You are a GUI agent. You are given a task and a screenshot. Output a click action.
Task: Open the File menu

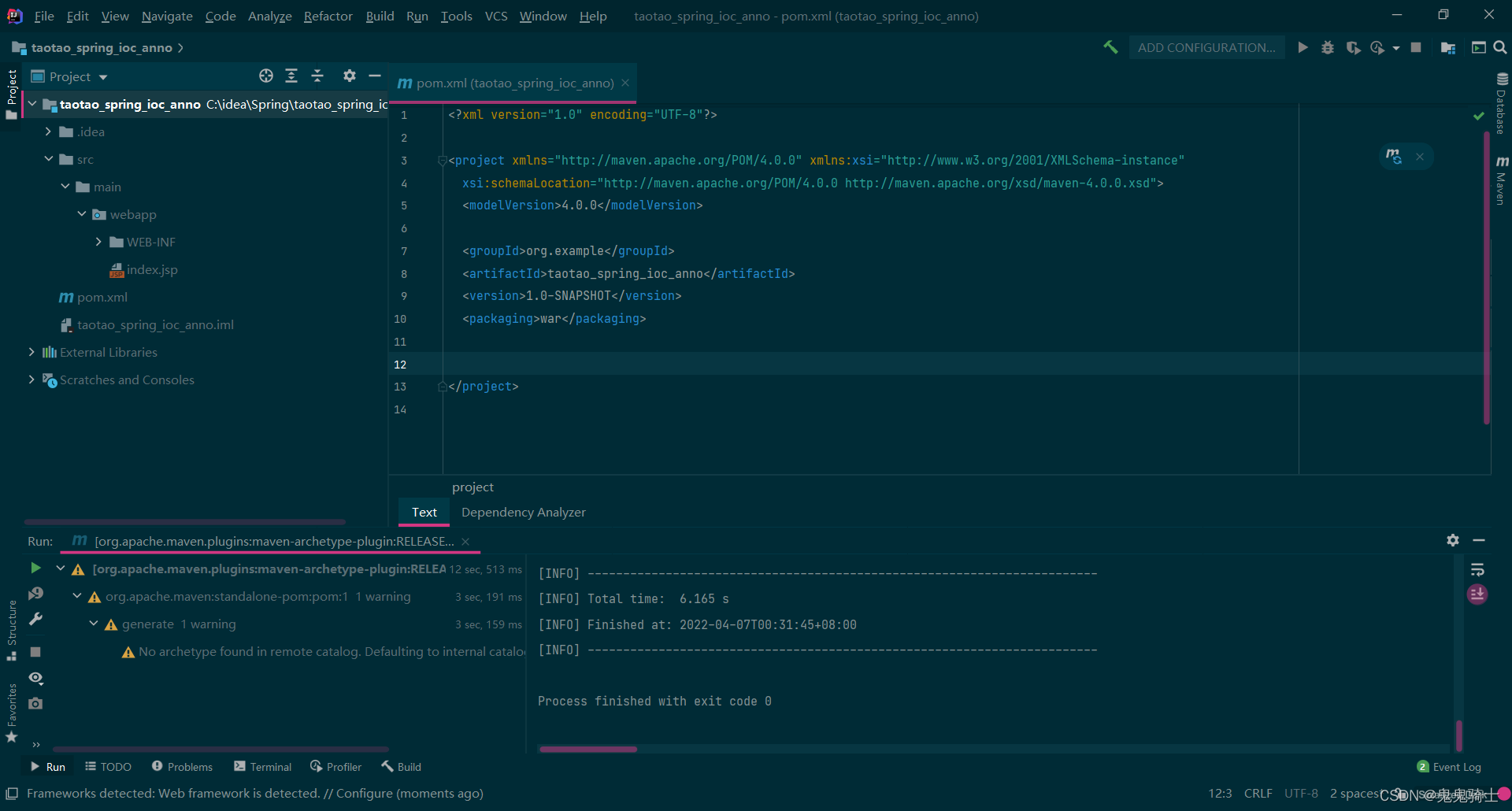pyautogui.click(x=44, y=16)
